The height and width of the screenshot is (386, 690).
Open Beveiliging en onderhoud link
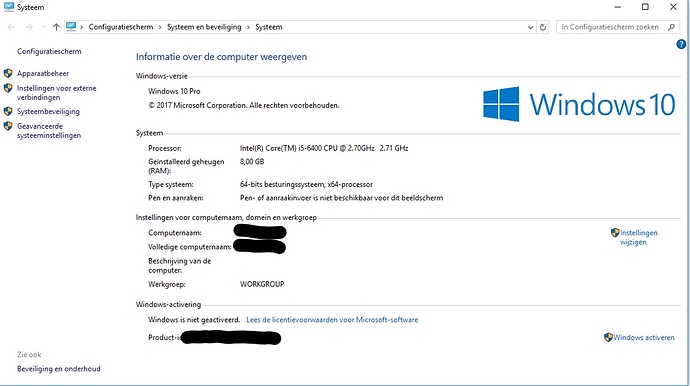point(59,369)
